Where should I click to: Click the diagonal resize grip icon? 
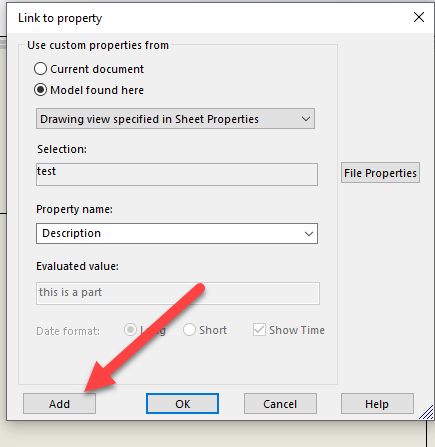(x=426, y=412)
